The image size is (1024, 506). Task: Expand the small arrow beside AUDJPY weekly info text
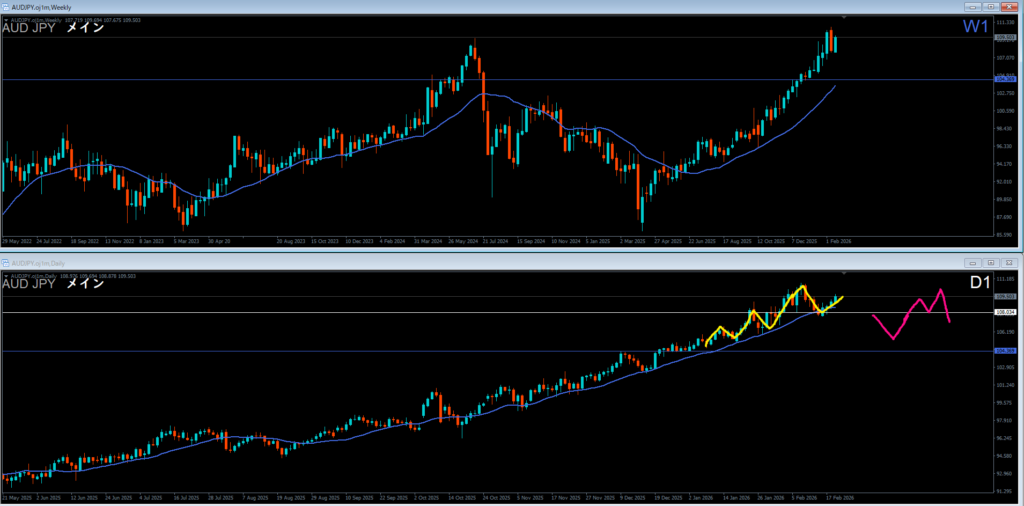5,18
